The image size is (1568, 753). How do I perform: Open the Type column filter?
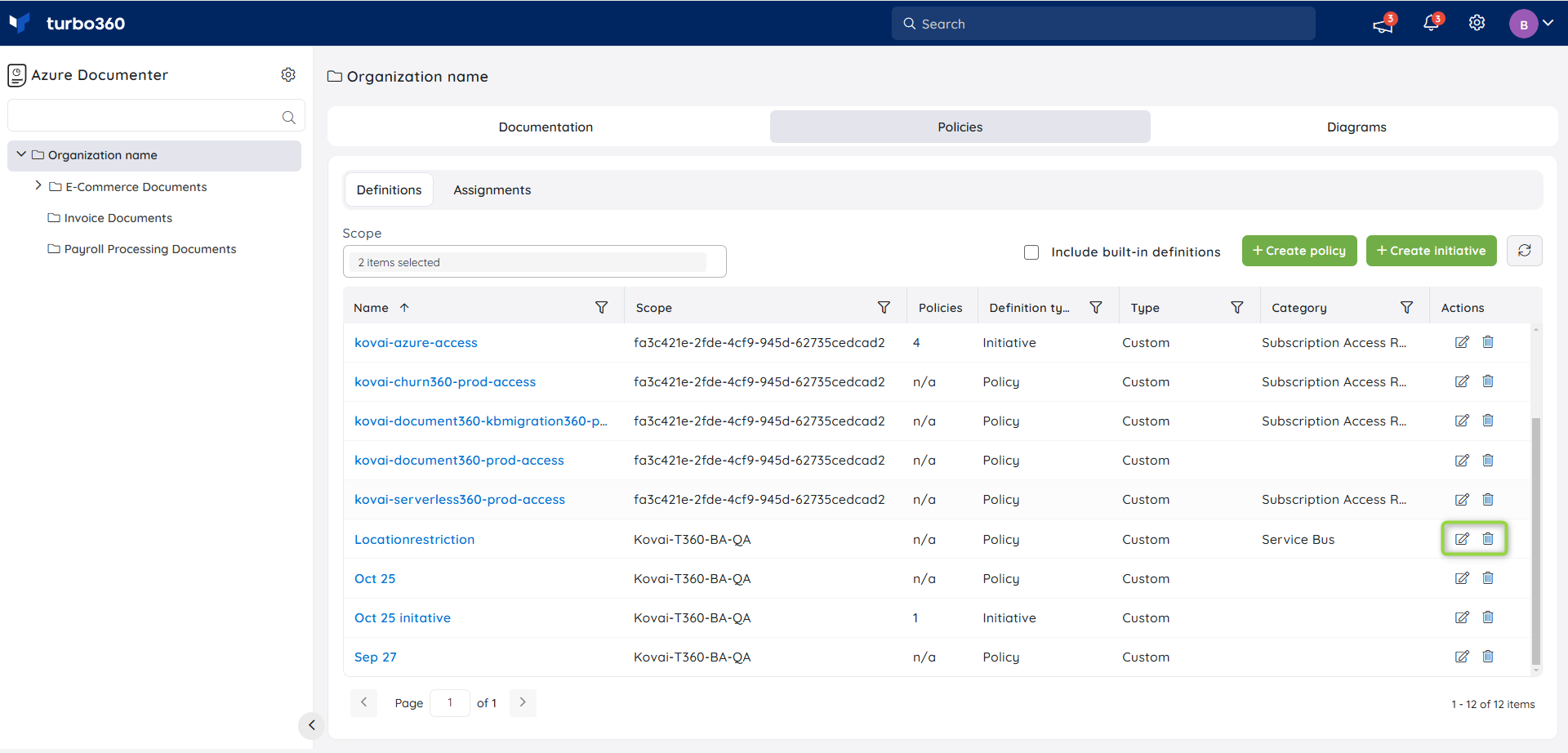pos(1237,307)
